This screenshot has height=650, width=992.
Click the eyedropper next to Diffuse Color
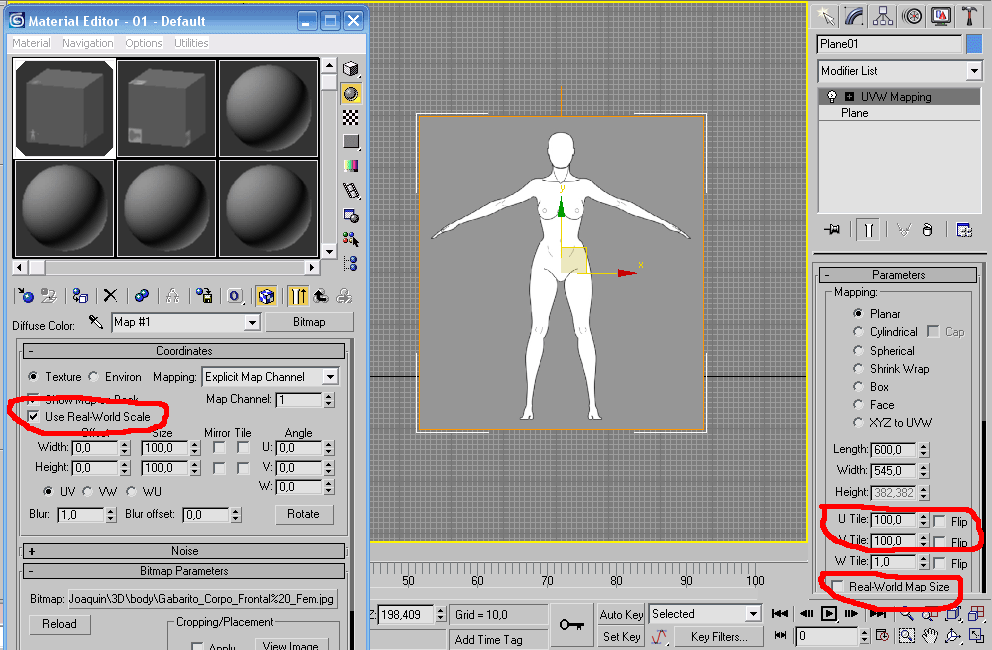(x=96, y=322)
